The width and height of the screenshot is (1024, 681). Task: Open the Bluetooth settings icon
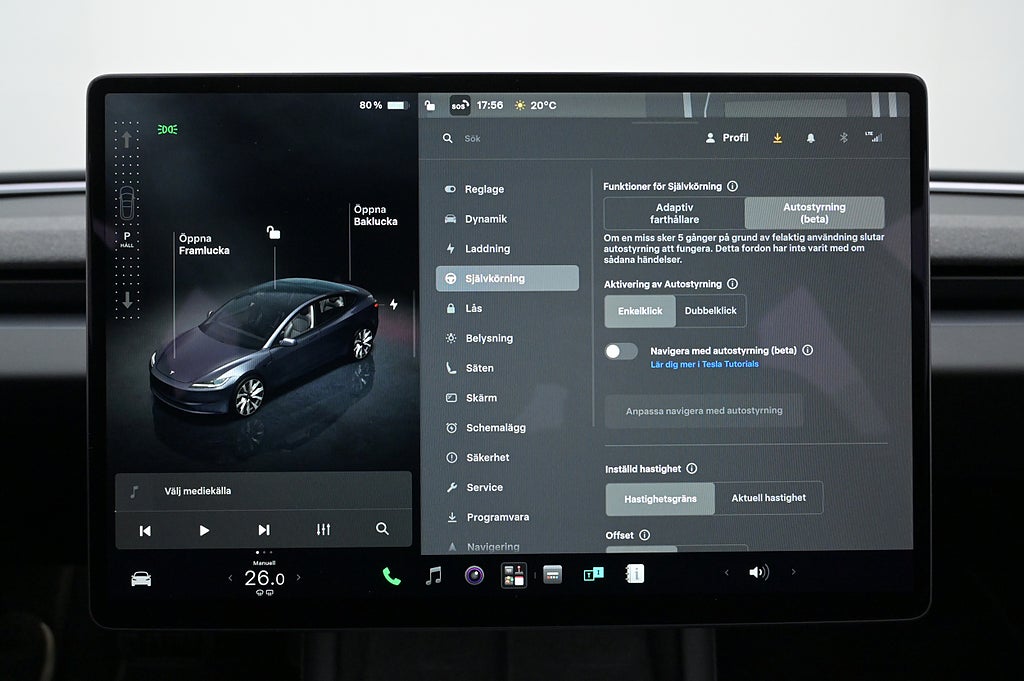click(x=843, y=138)
